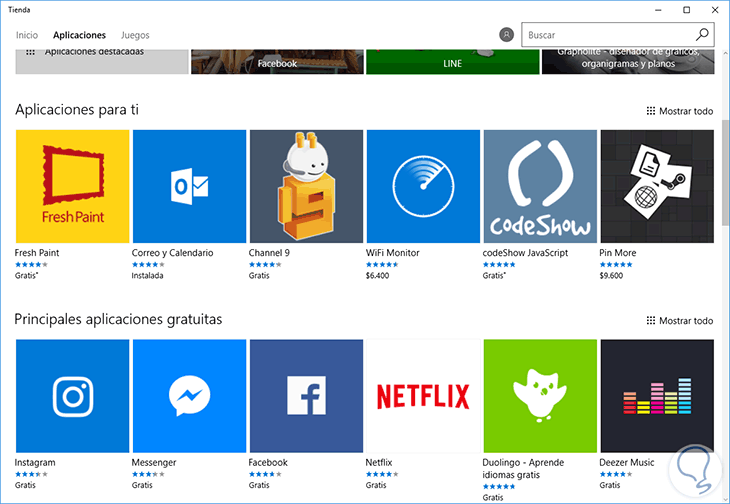Click the codeShow JavaScript title text

pyautogui.click(x=525, y=253)
